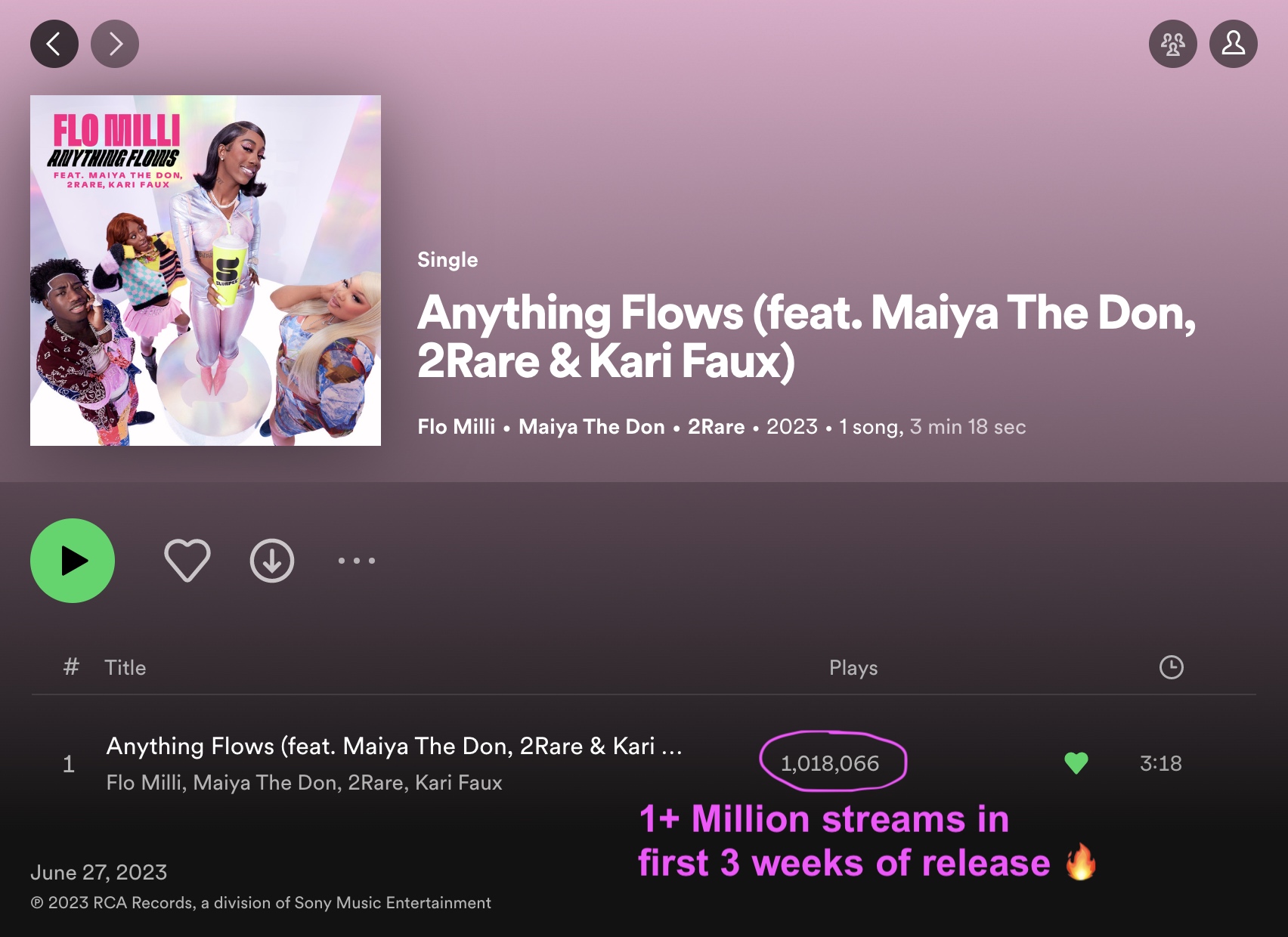
Task: Click the clock duration column header
Action: pos(1171,667)
